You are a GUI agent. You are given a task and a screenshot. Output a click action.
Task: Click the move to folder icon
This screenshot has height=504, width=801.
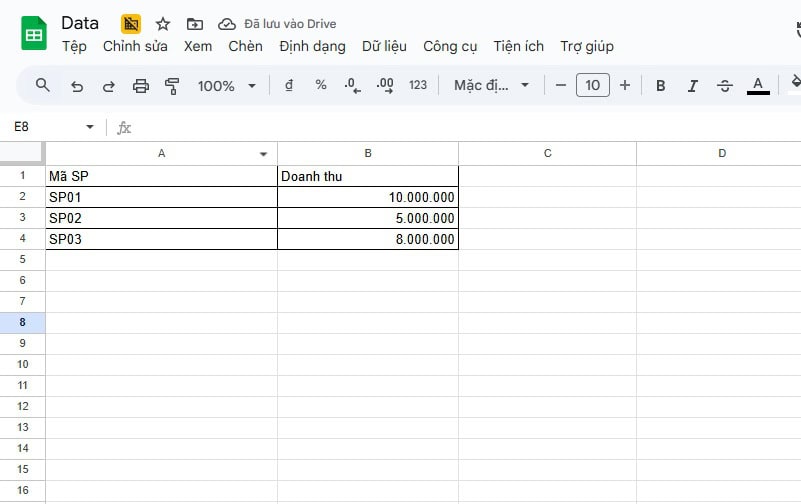point(194,24)
